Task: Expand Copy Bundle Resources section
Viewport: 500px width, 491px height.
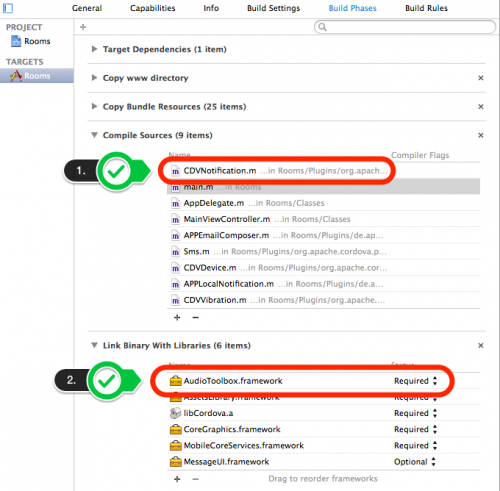Action: [x=94, y=106]
